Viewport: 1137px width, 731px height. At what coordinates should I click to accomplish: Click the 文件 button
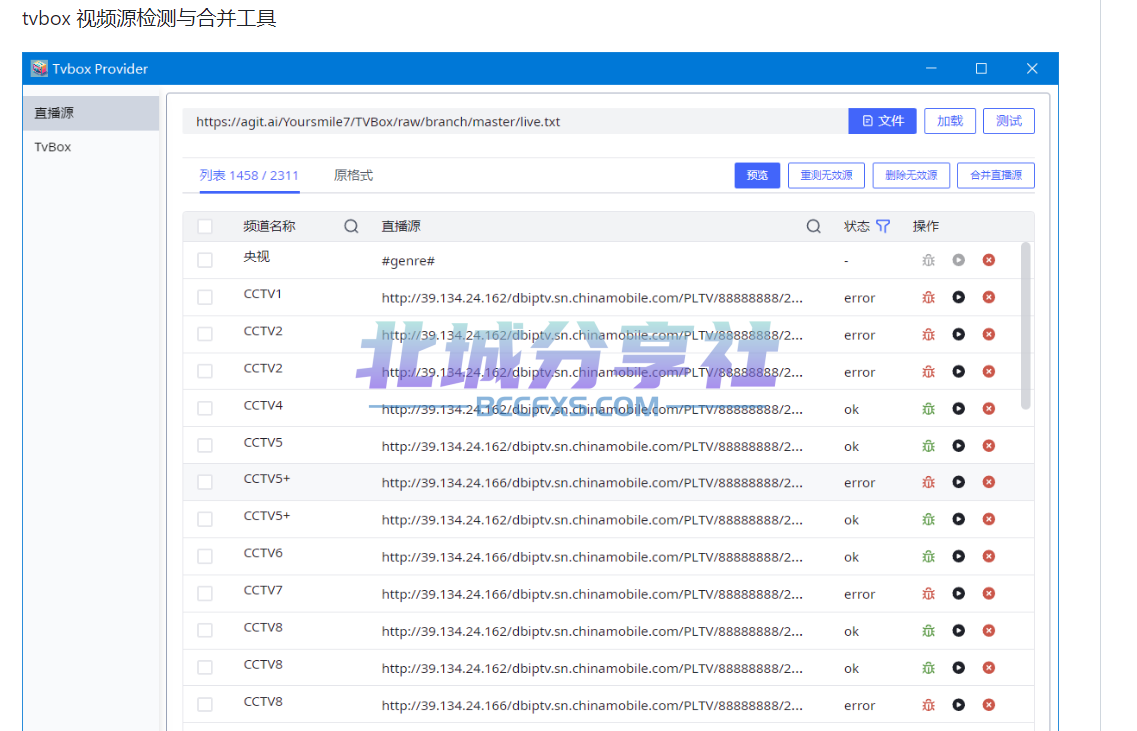pos(882,121)
